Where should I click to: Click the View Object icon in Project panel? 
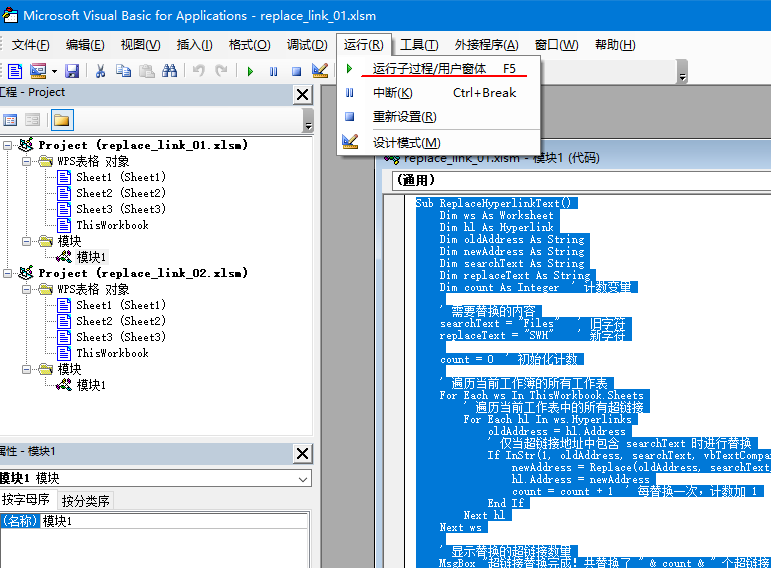coord(32,120)
